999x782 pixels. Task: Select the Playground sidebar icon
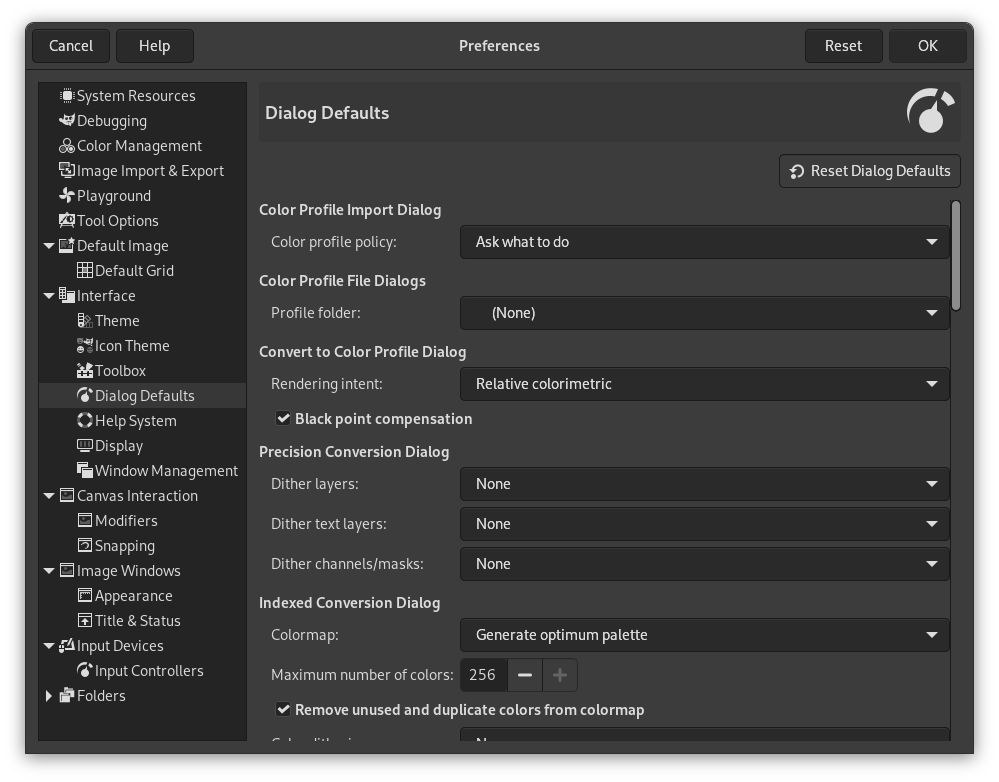tap(67, 195)
